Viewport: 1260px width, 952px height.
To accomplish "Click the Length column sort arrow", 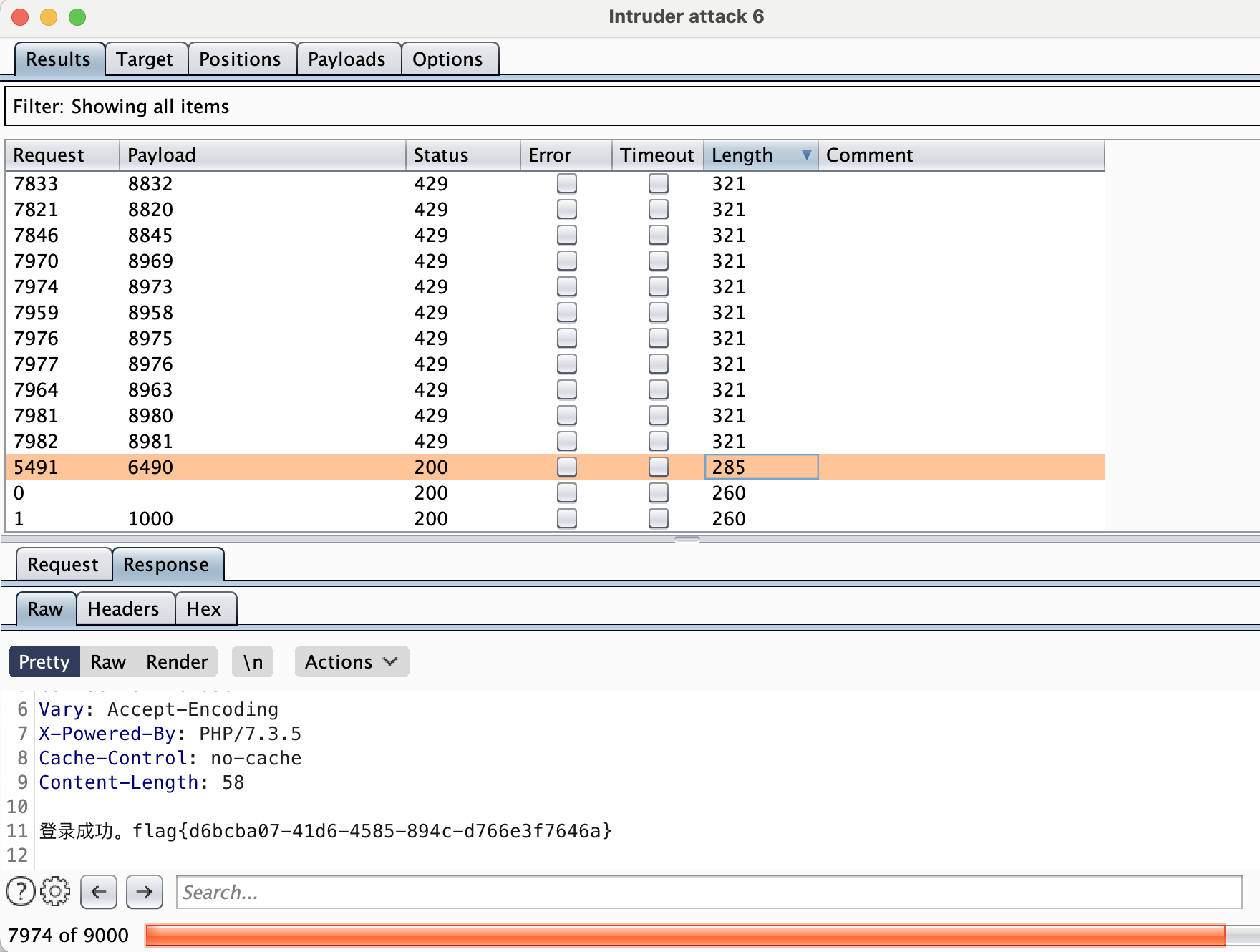I will (806, 155).
